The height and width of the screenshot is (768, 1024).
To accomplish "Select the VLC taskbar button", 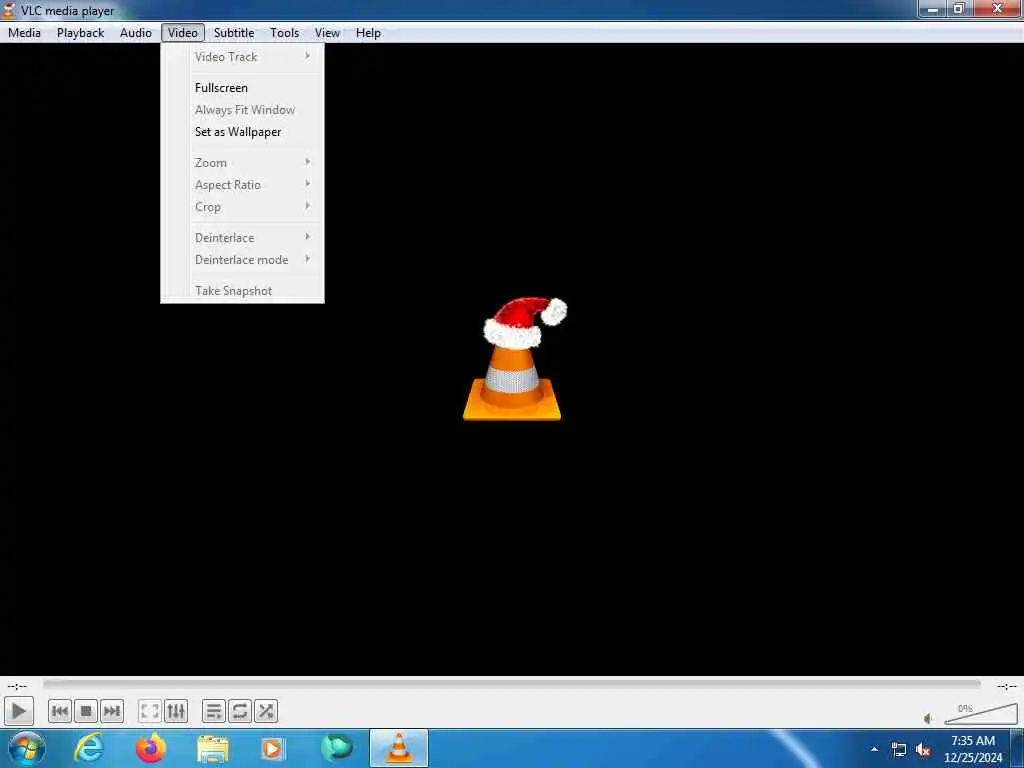I will tap(399, 748).
